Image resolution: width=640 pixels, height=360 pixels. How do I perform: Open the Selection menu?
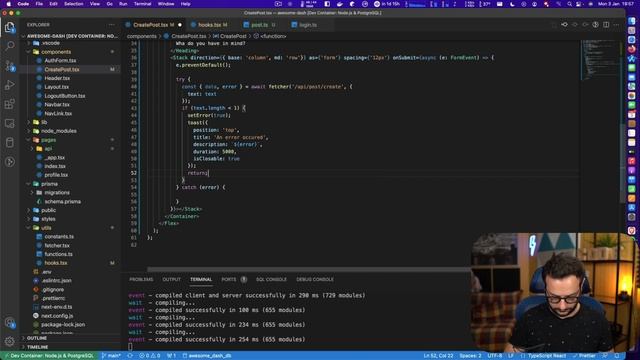pyautogui.click(x=73, y=4)
